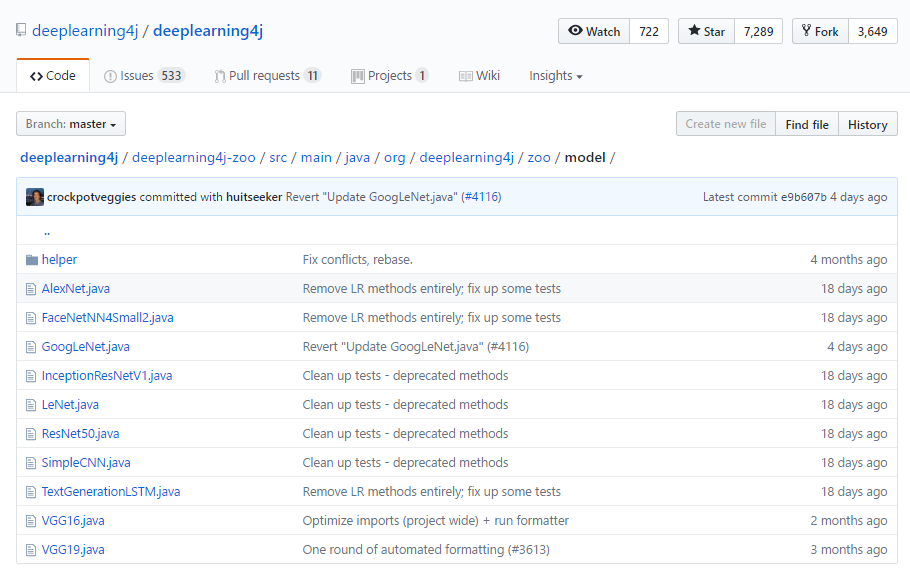Open 'One round of automated formatting' commit message

click(426, 550)
